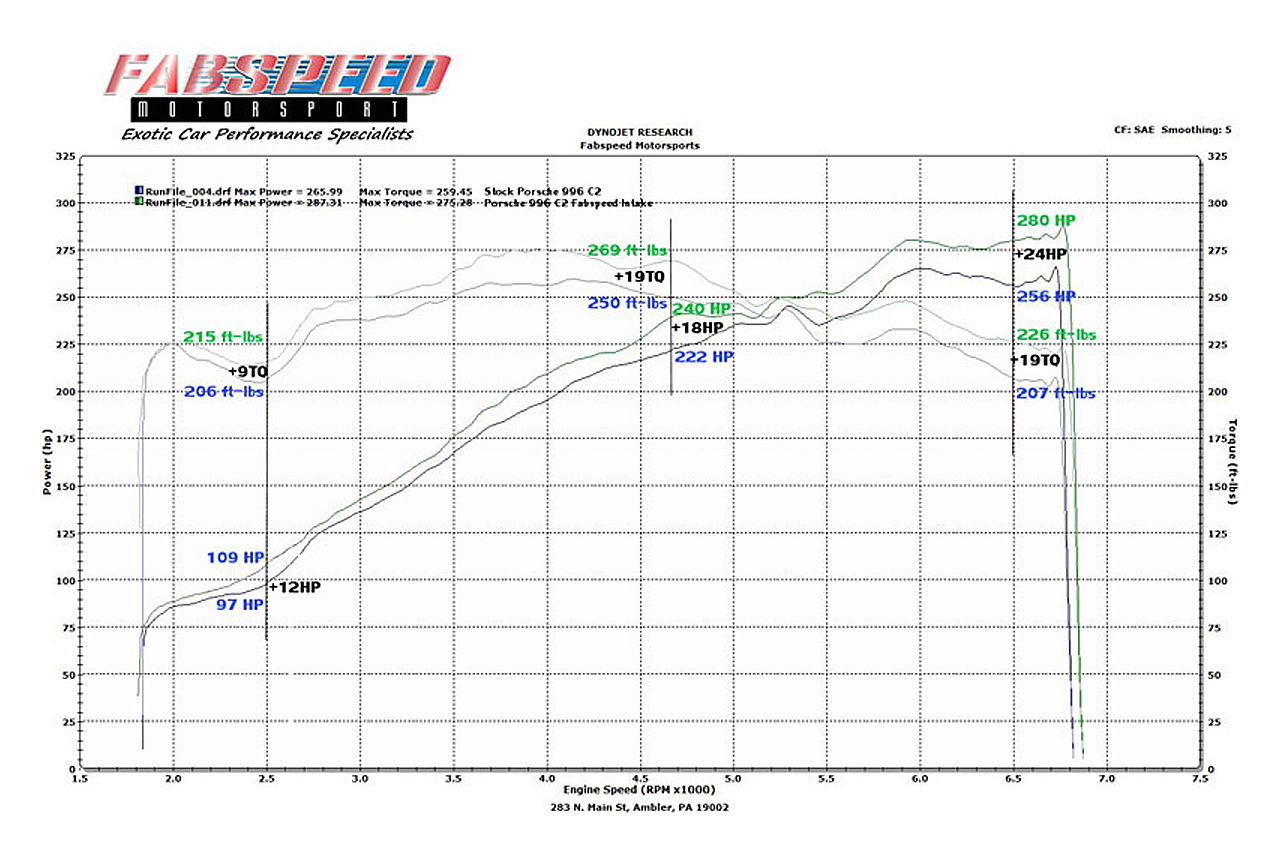
Task: Click the Power (hp) axis title
Action: click(x=47, y=462)
